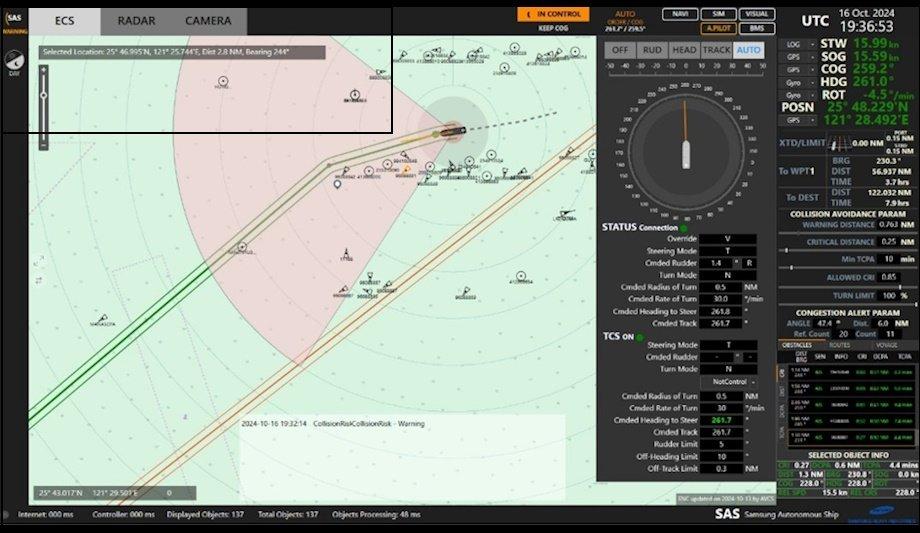
Task: Select AUTO steering mode
Action: click(749, 50)
